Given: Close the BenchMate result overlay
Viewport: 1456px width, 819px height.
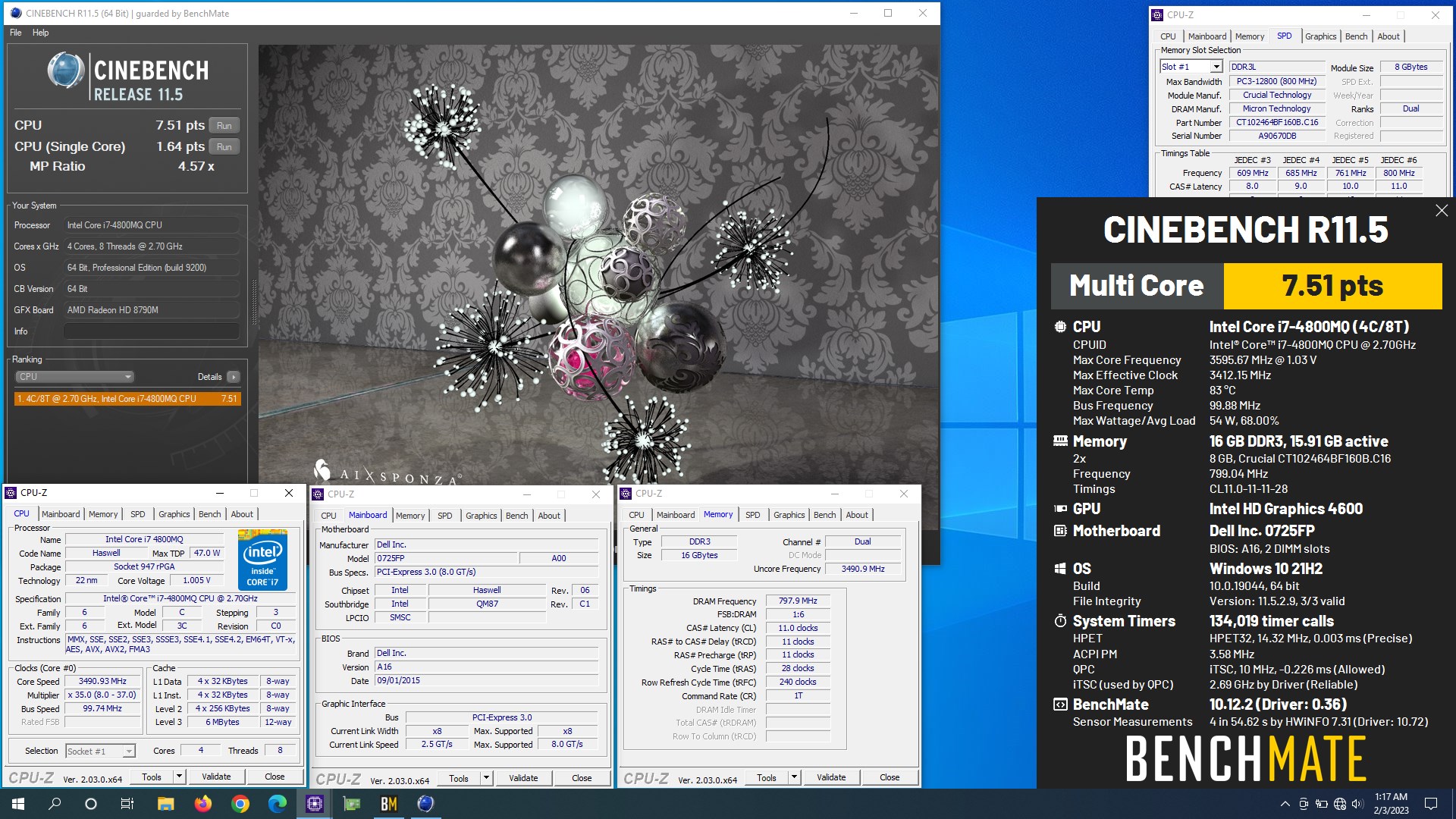Looking at the screenshot, I should (1442, 211).
